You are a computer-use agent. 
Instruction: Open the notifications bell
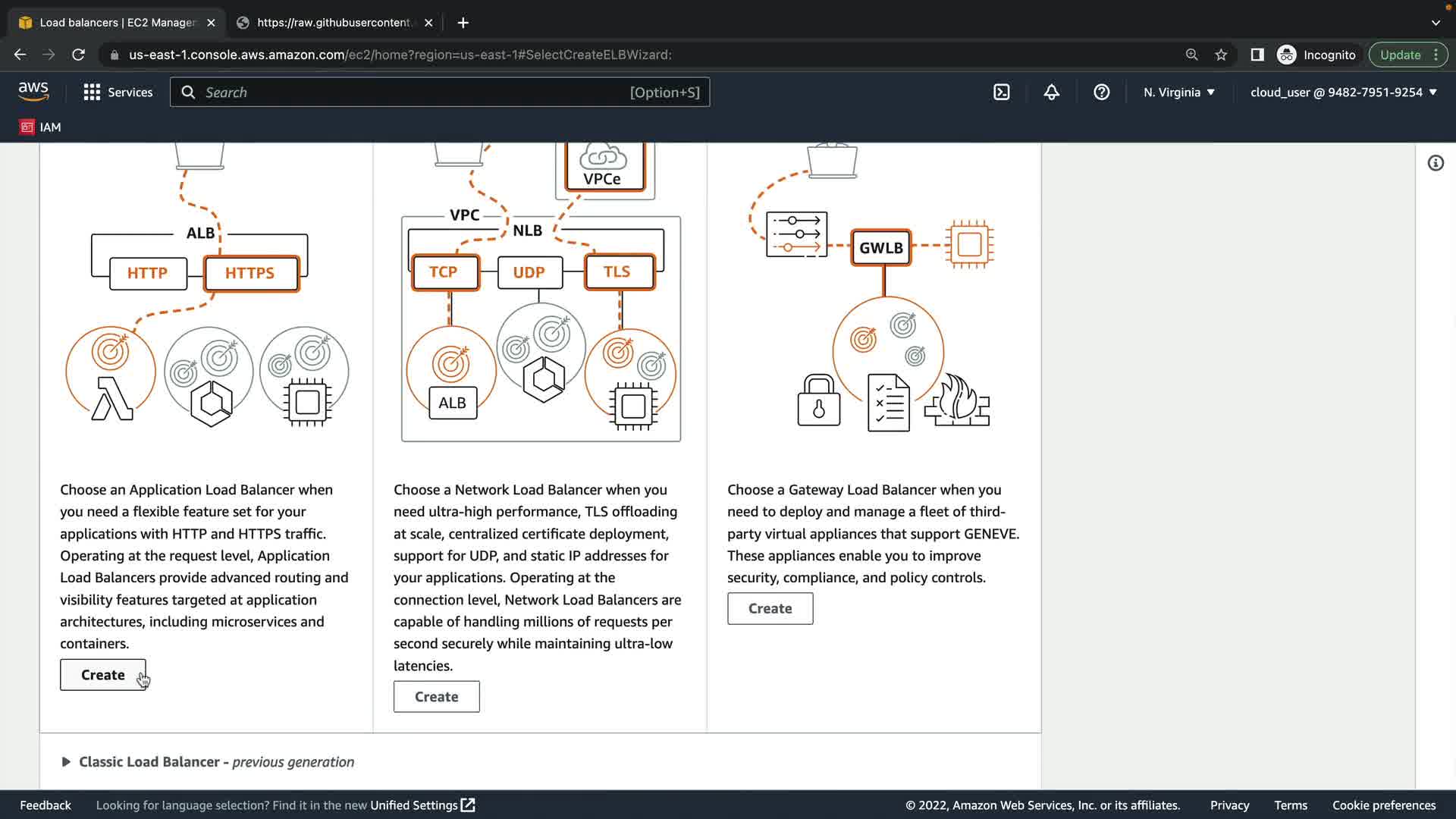pyautogui.click(x=1051, y=93)
